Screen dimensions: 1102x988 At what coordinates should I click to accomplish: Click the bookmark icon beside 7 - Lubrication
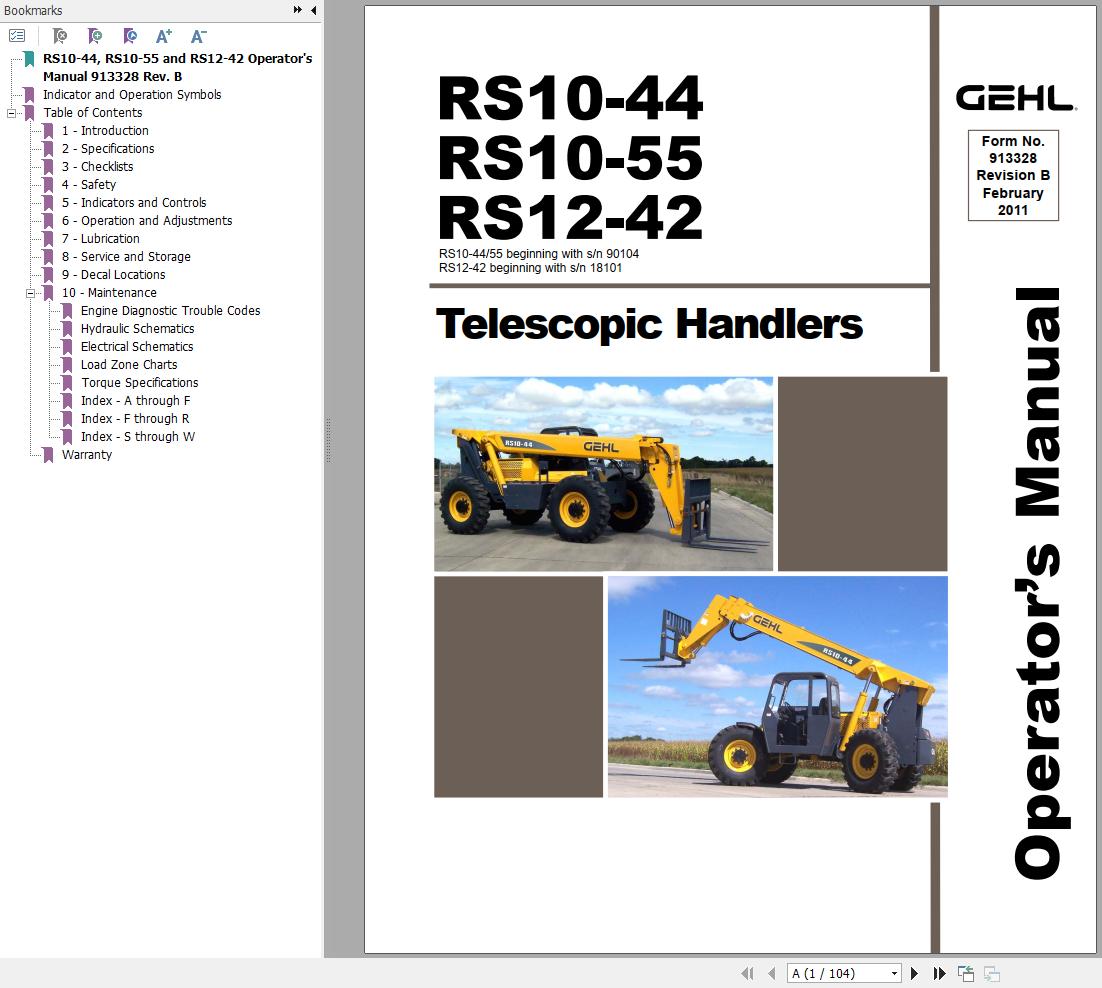(x=48, y=239)
